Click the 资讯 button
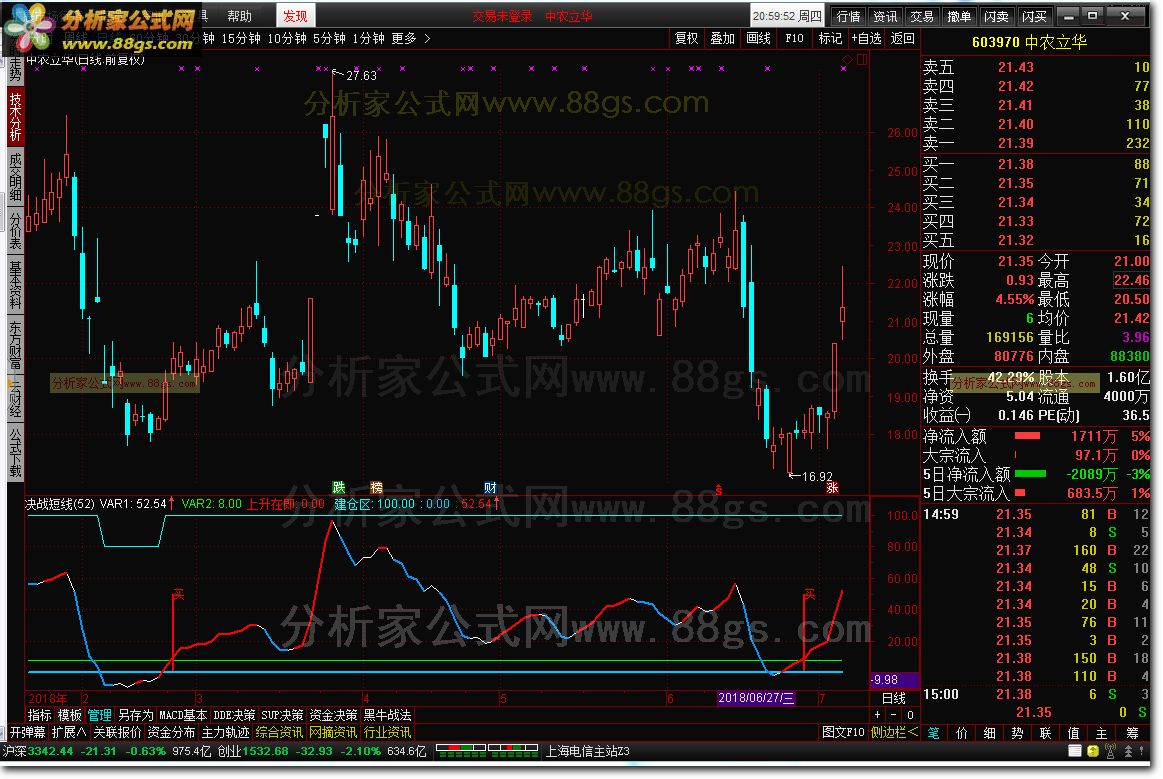 tap(885, 16)
